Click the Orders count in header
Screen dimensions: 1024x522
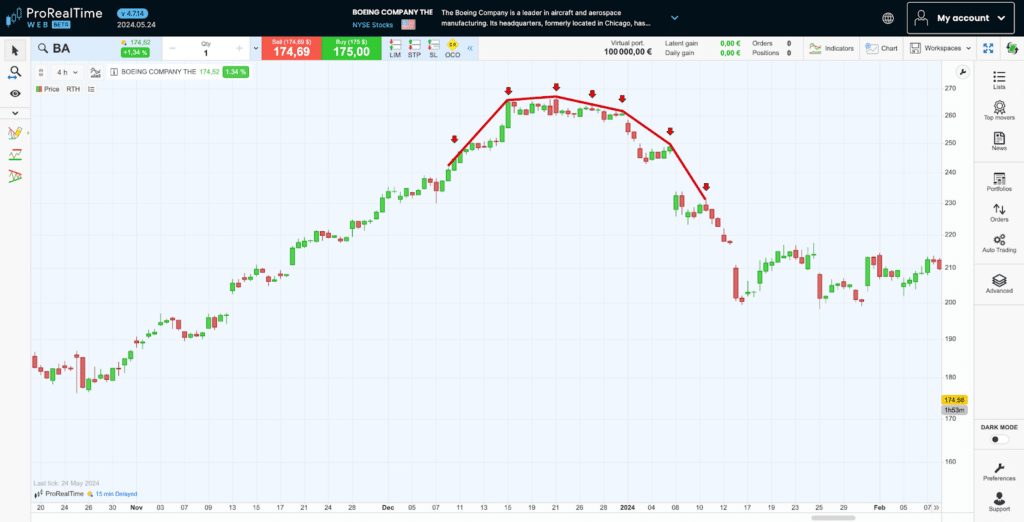(789, 43)
